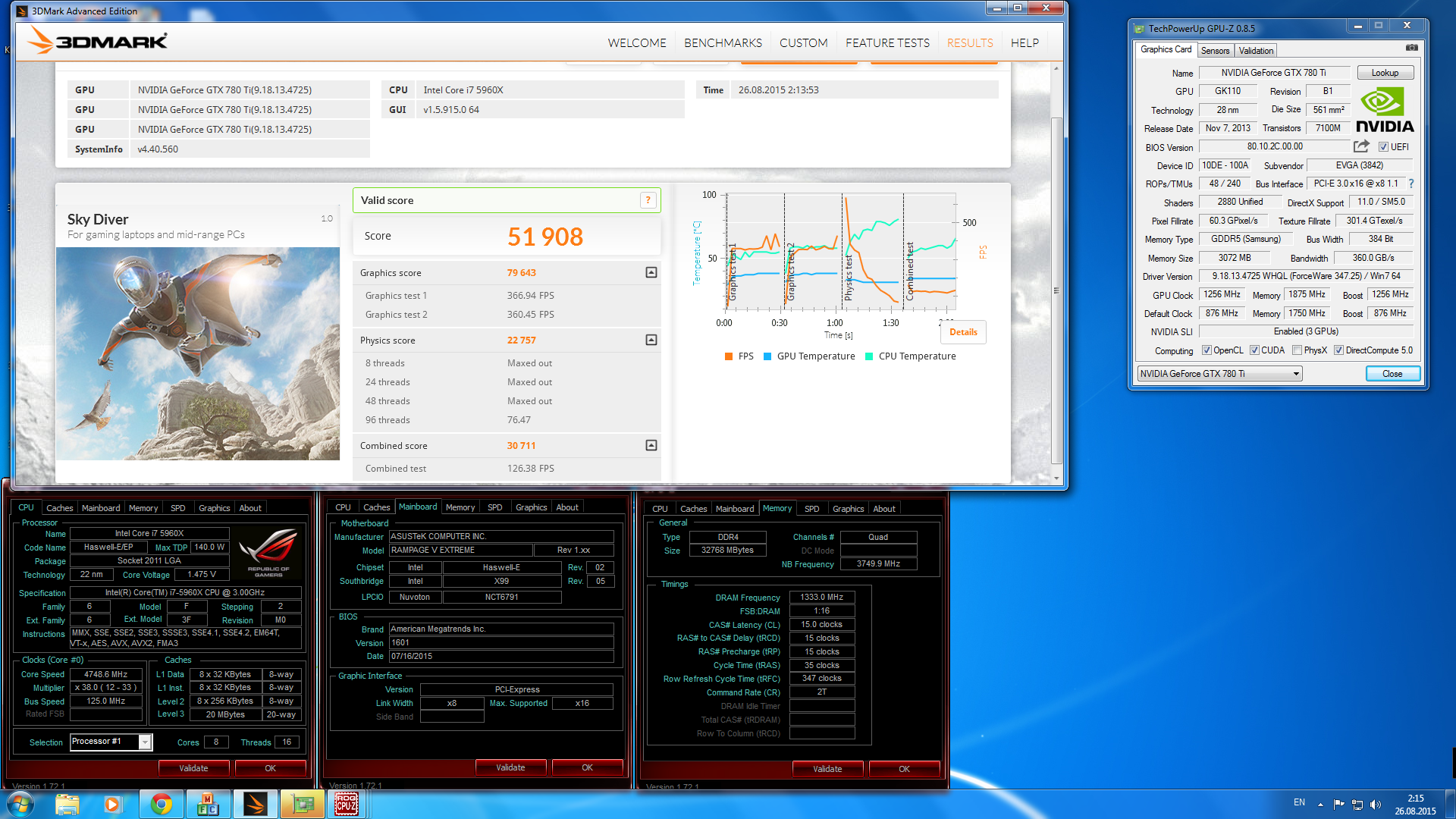Launch Windows Media Player from taskbar

[x=112, y=804]
